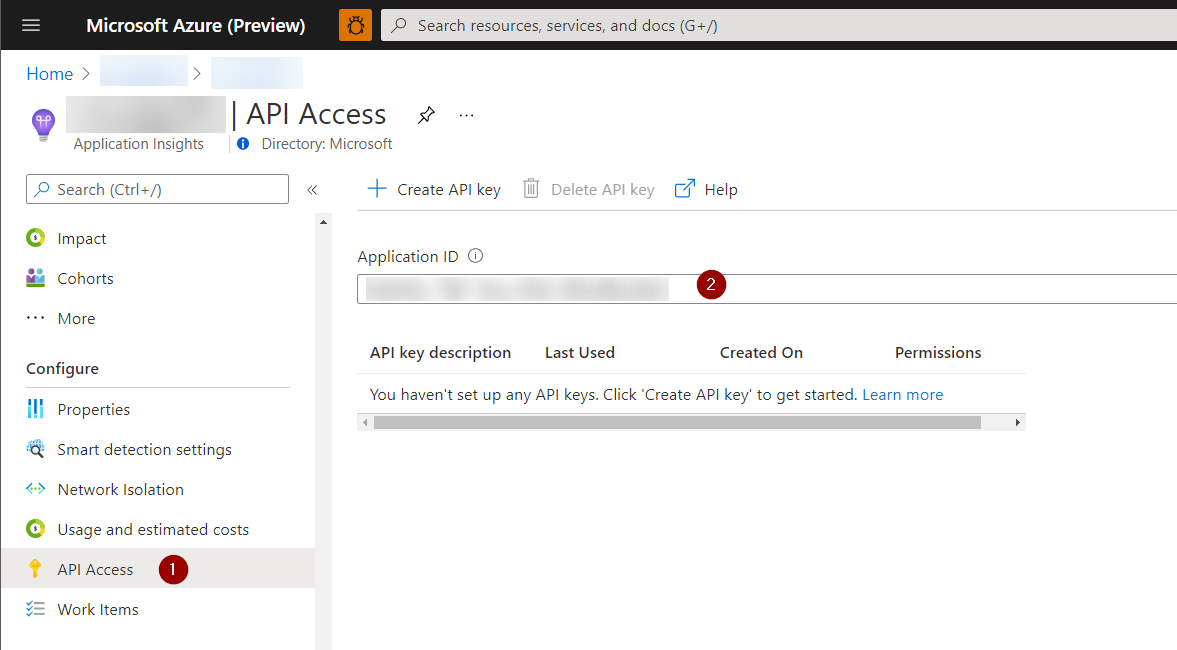1177x650 pixels.
Task: Collapse the sidebar with double chevron
Action: pos(312,190)
